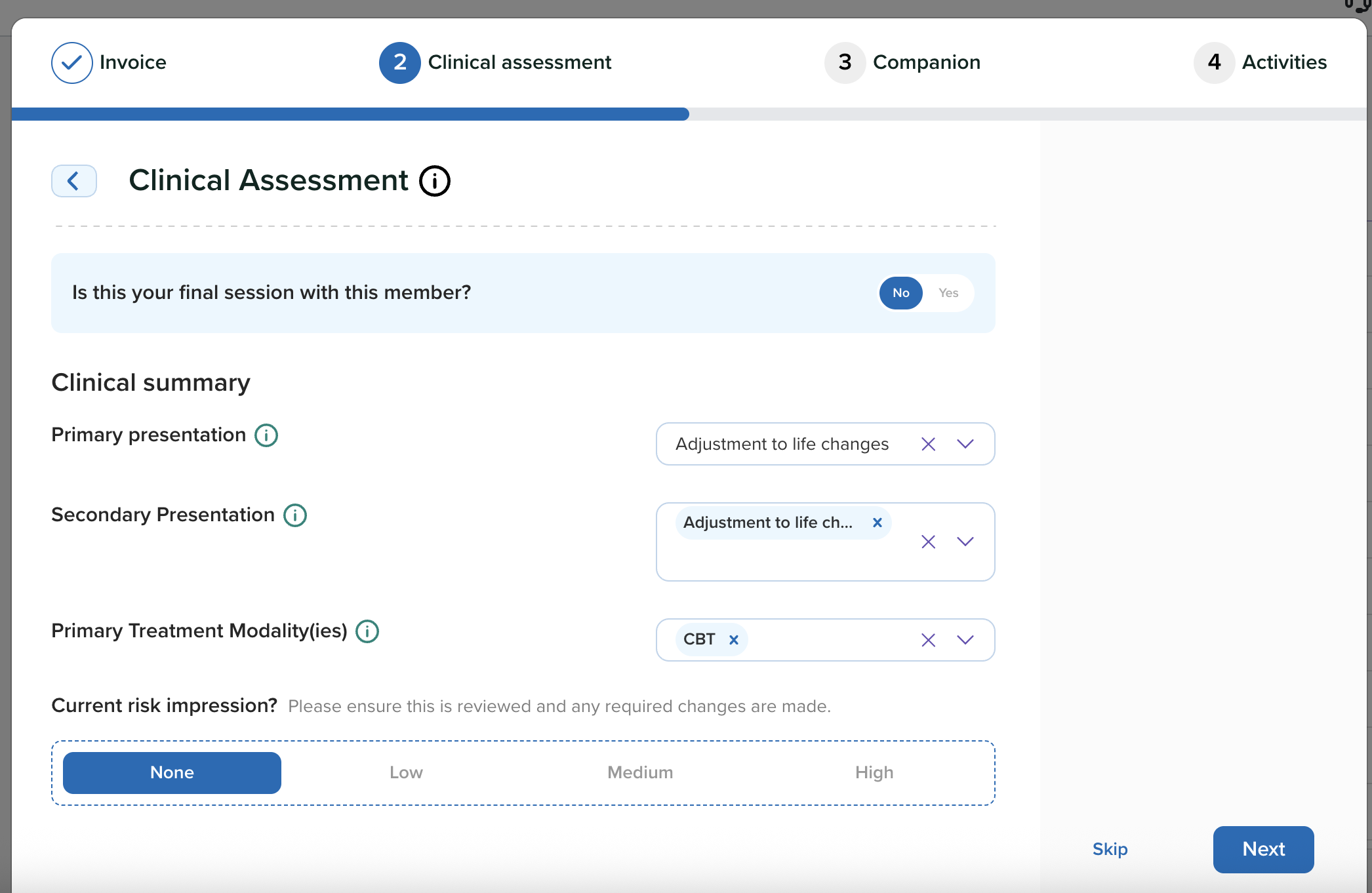Click the back arrow beside Clinical Assessment
This screenshot has width=1372, height=893.
click(74, 181)
